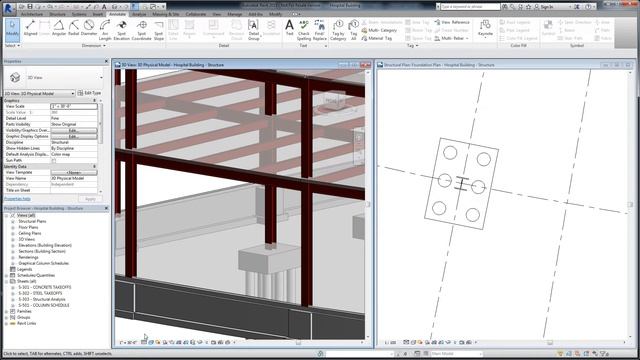This screenshot has width=640, height=360.
Task: Expand the Sheets (all) node
Action: click(x=7, y=281)
